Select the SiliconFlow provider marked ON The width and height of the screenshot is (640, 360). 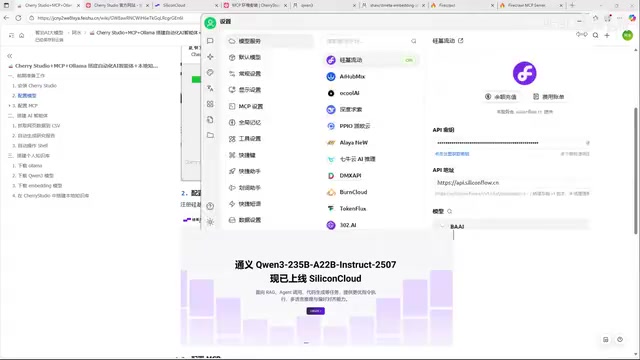click(x=371, y=60)
